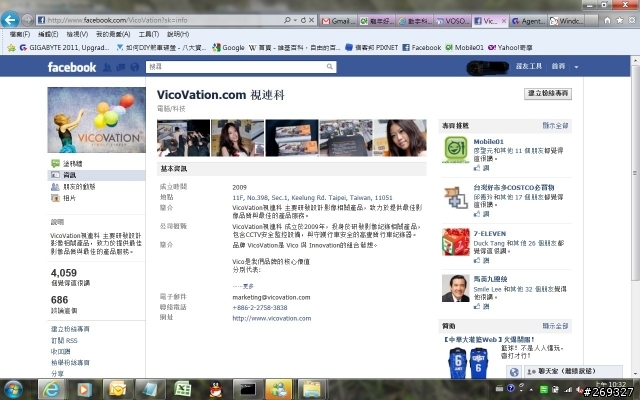Click the create page button beside page title
Viewport: 640px width, 400px height.
548,93
